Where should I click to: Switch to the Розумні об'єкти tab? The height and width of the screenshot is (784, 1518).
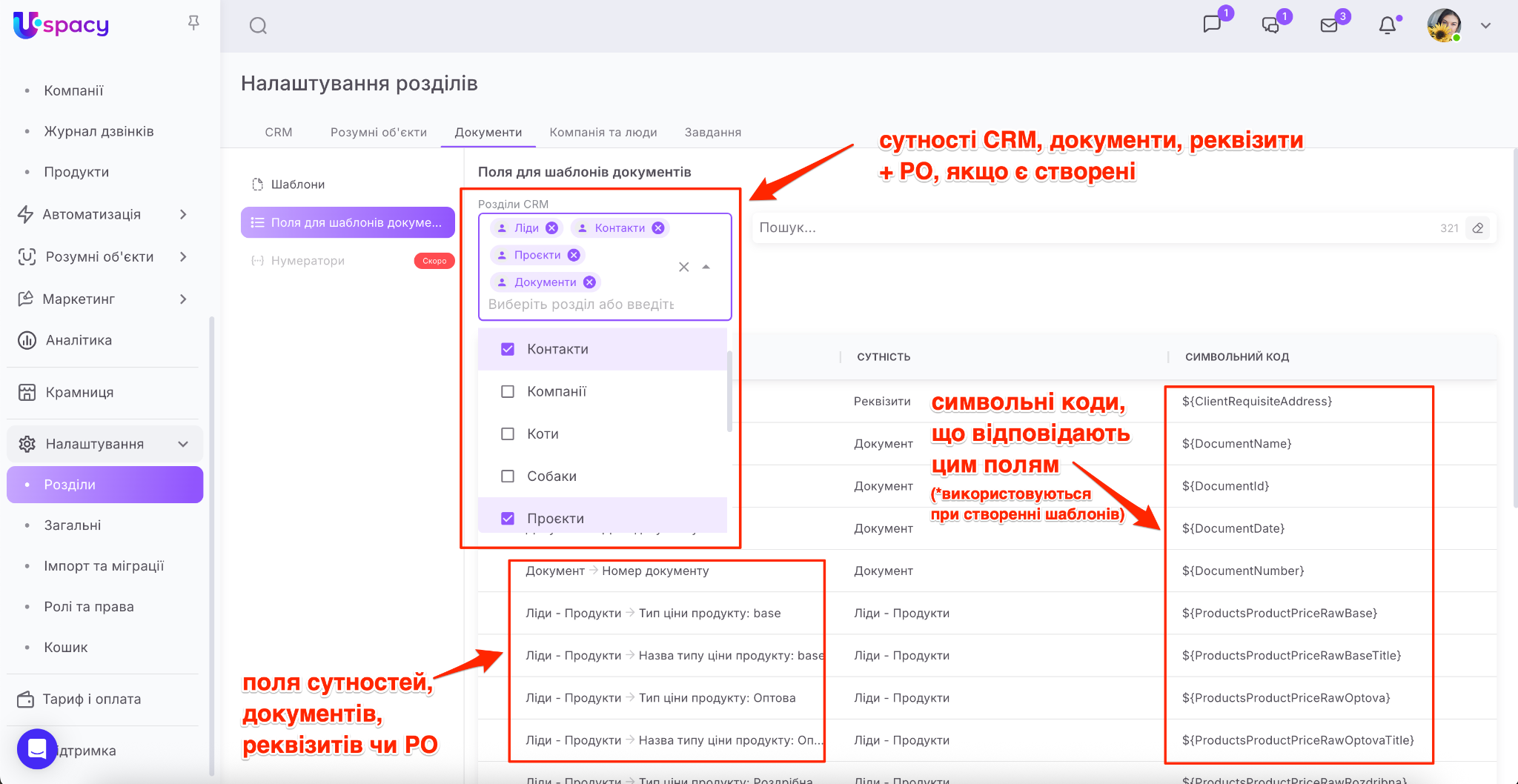(378, 132)
